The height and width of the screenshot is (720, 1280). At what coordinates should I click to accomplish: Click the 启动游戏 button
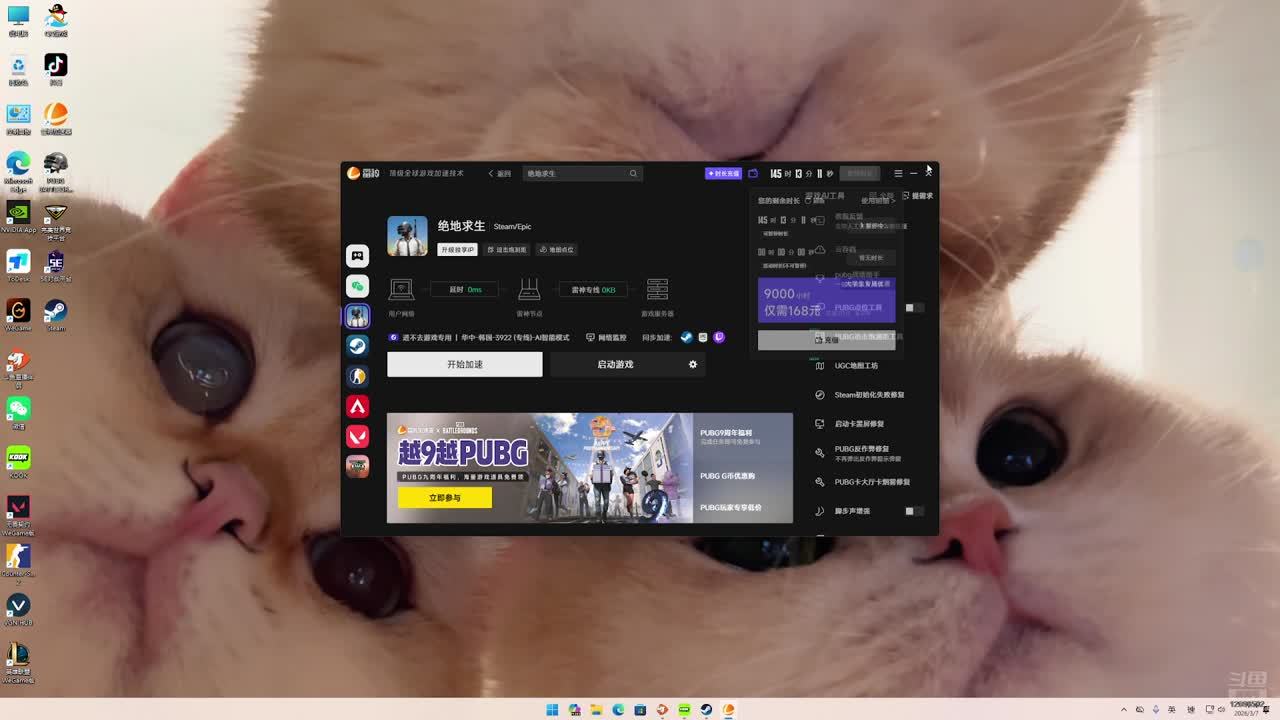click(615, 364)
